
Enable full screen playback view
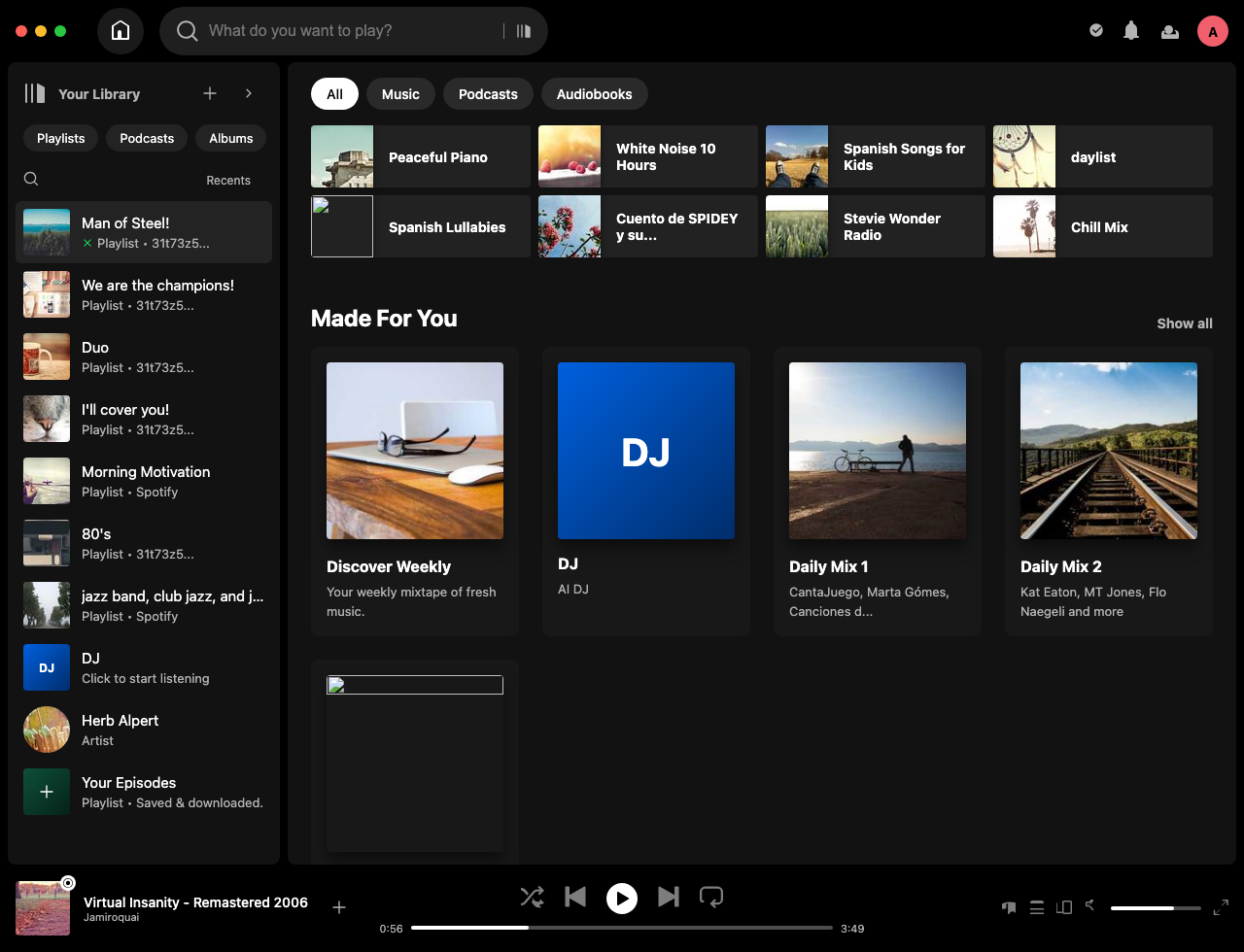[1220, 907]
